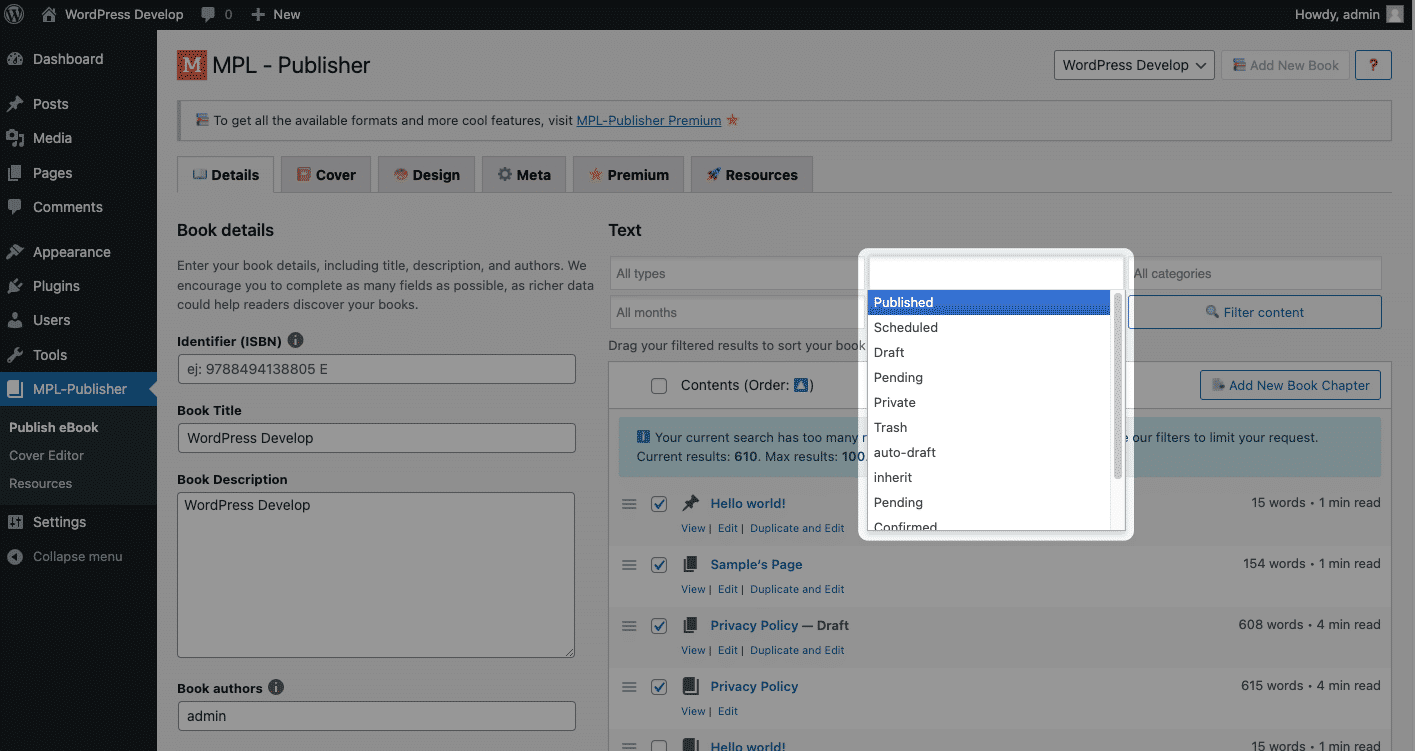
Task: Focus the Identifier ISBN input field
Action: (x=376, y=369)
